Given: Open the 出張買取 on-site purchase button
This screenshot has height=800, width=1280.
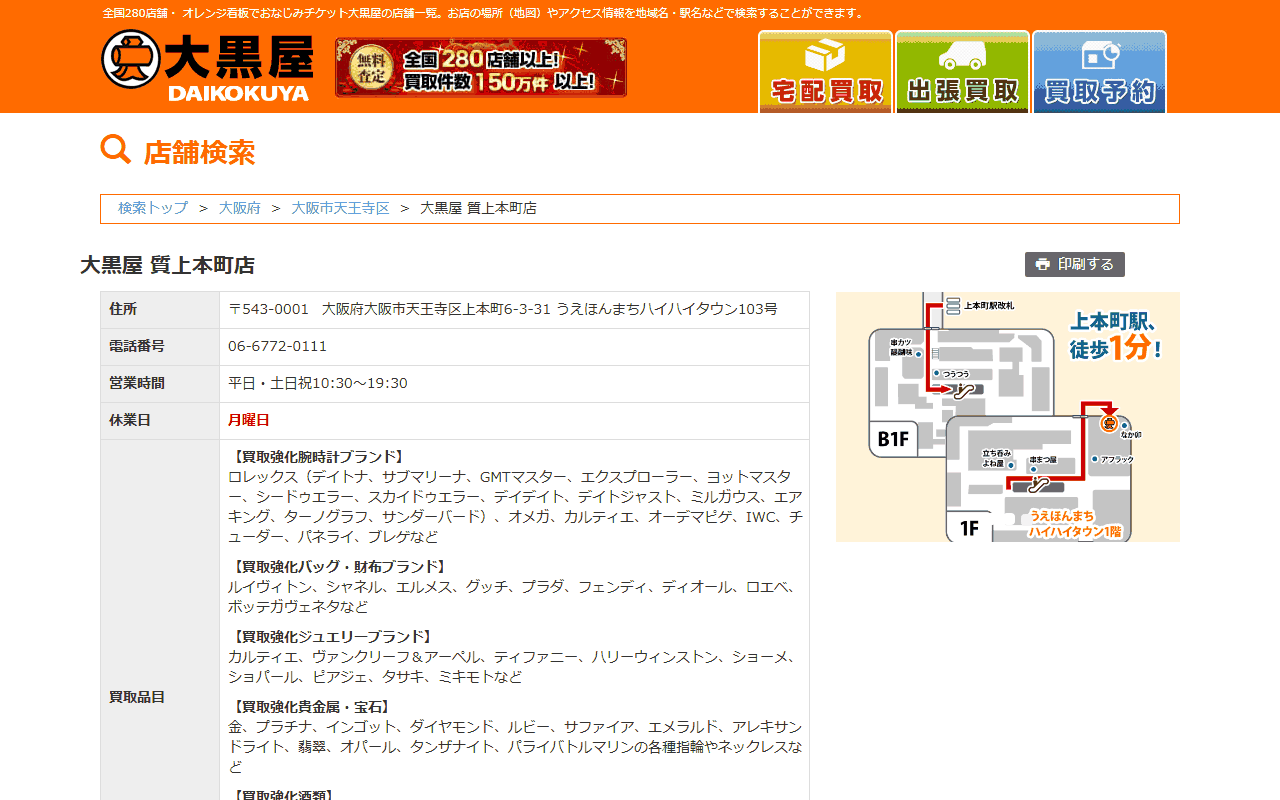Looking at the screenshot, I should 962,71.
